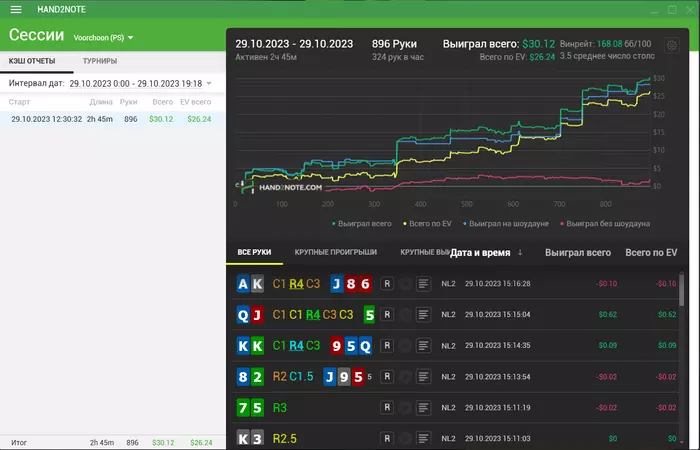Screen dimensions: 700x450
Task: Sort sessions by Руки column header
Action: pyautogui.click(x=129, y=102)
